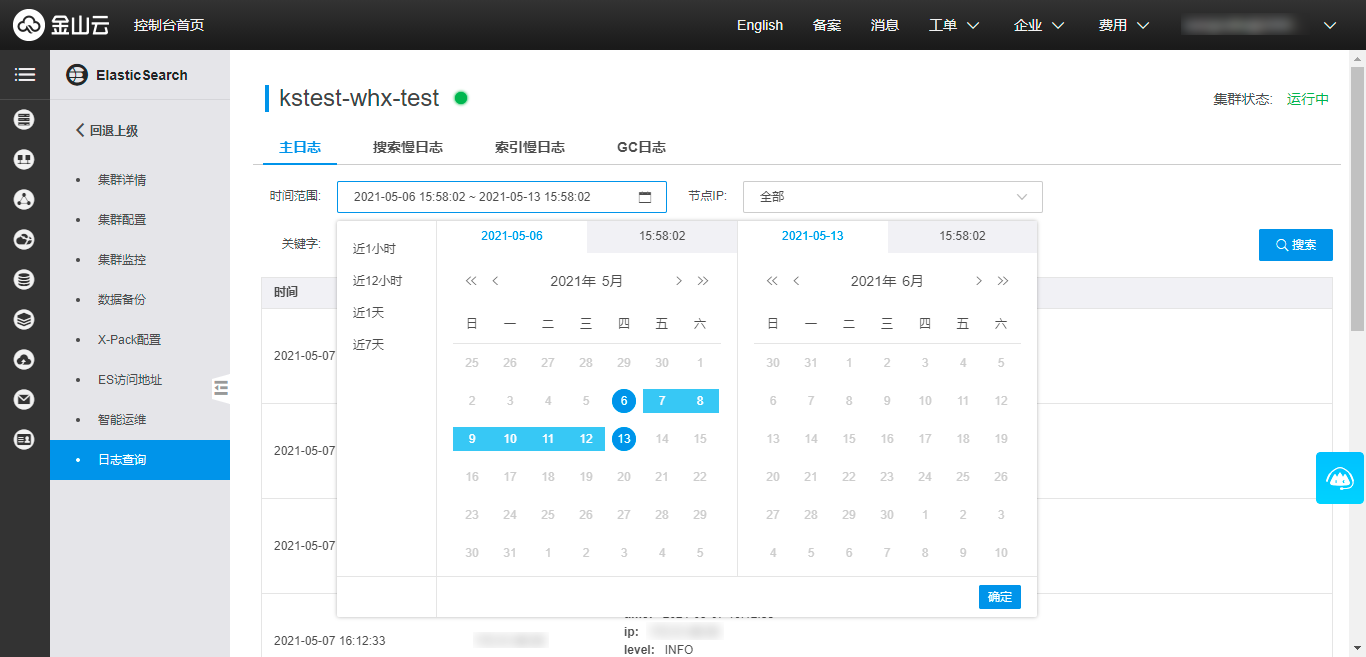Click the layers stack icon in left rail
The height and width of the screenshot is (657, 1366).
click(x=24, y=320)
